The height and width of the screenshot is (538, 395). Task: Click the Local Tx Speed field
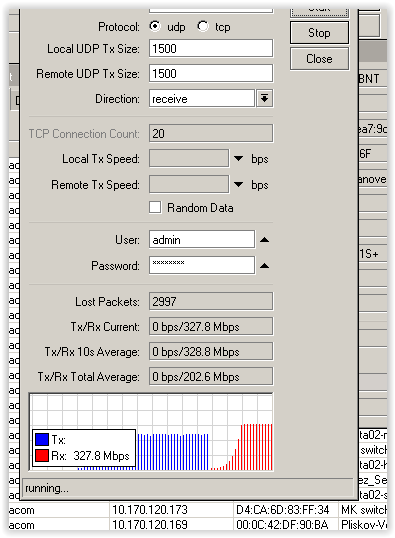click(x=189, y=158)
